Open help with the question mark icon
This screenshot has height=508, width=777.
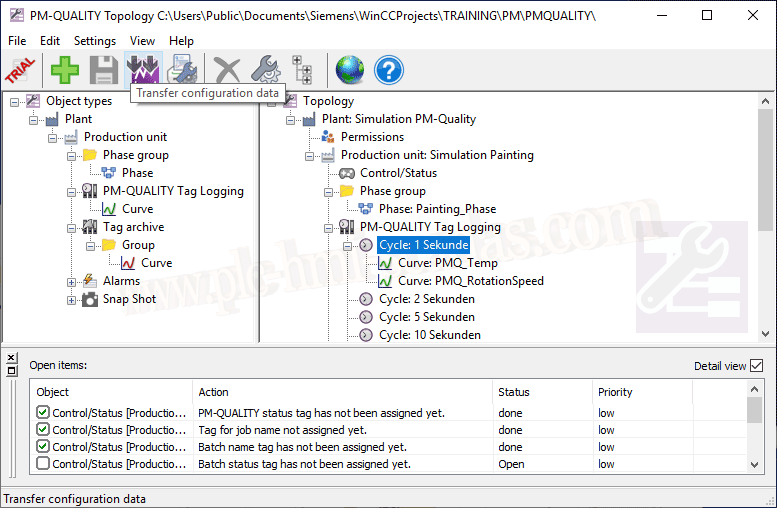[x=388, y=70]
